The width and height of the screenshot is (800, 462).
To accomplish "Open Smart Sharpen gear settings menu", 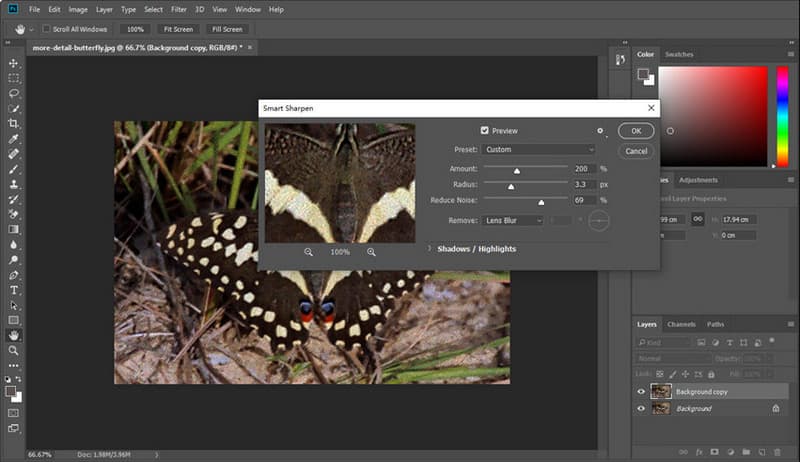I will [600, 130].
